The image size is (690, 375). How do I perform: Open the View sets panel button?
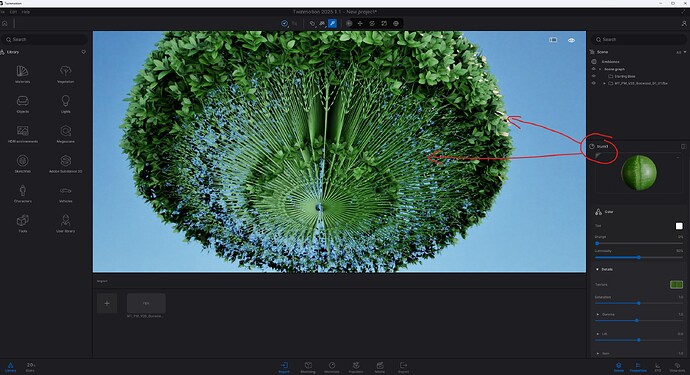tap(677, 367)
